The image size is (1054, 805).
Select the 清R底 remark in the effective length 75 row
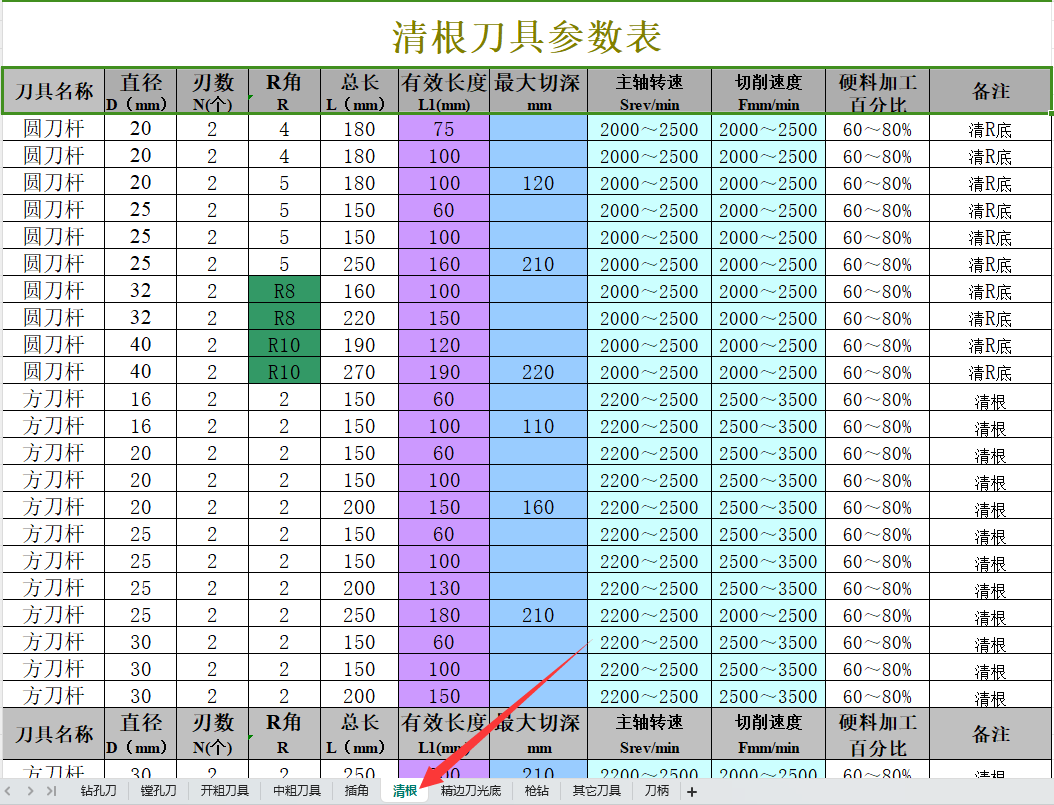point(990,128)
